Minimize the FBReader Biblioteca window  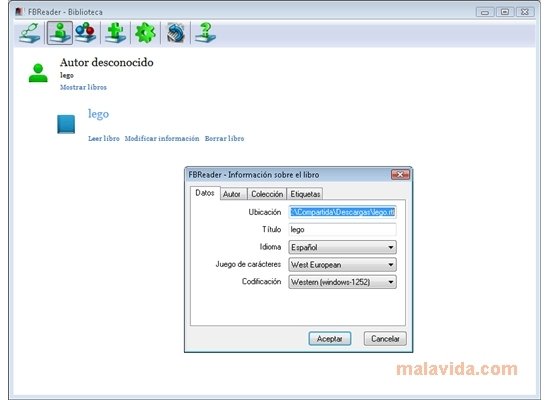tap(485, 12)
